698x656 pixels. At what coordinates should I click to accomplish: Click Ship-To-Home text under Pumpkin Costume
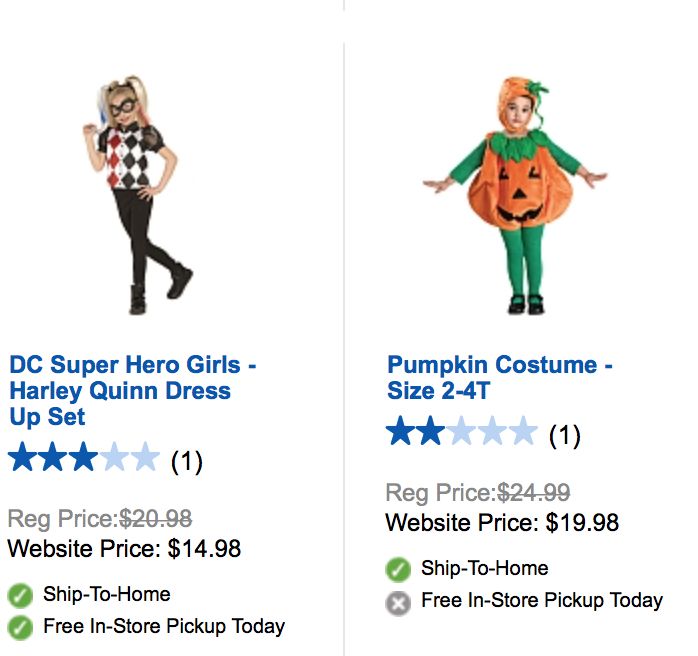(x=484, y=569)
